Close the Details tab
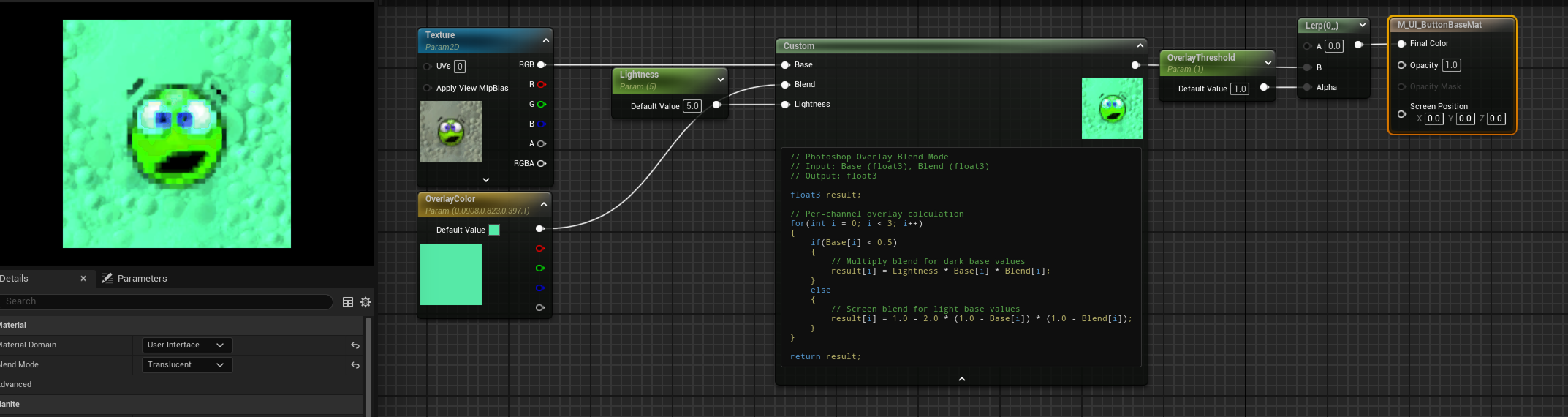 pyautogui.click(x=83, y=279)
